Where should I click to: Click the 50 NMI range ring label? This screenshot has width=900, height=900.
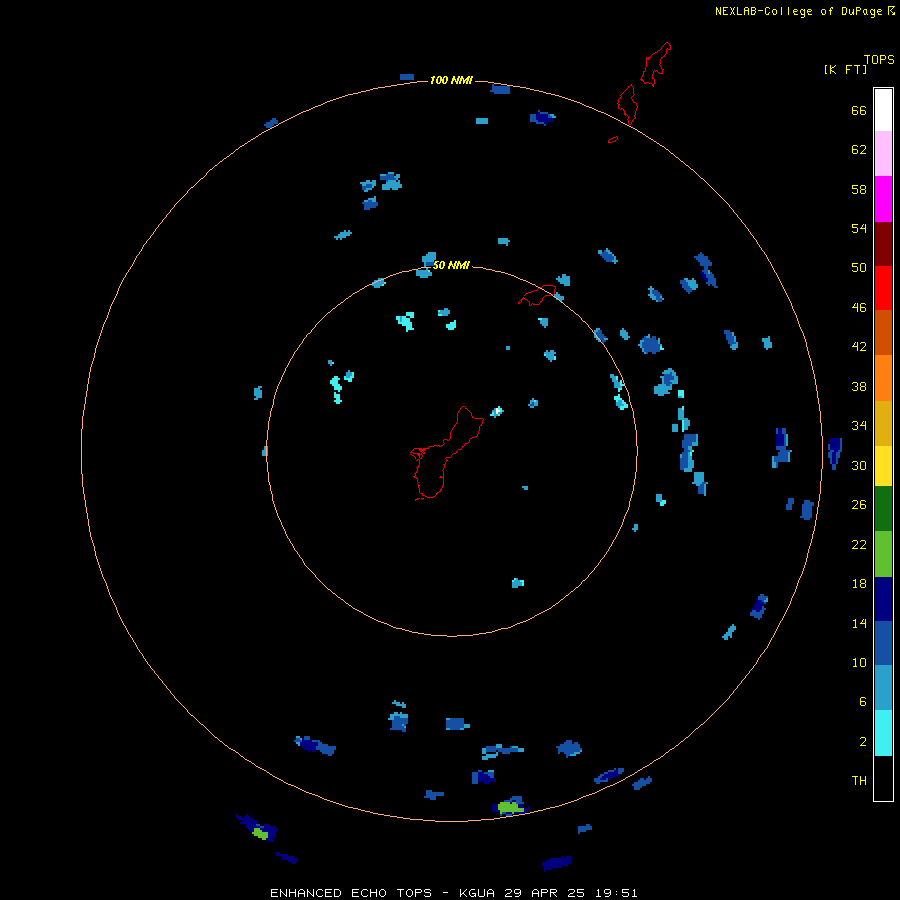point(451,265)
